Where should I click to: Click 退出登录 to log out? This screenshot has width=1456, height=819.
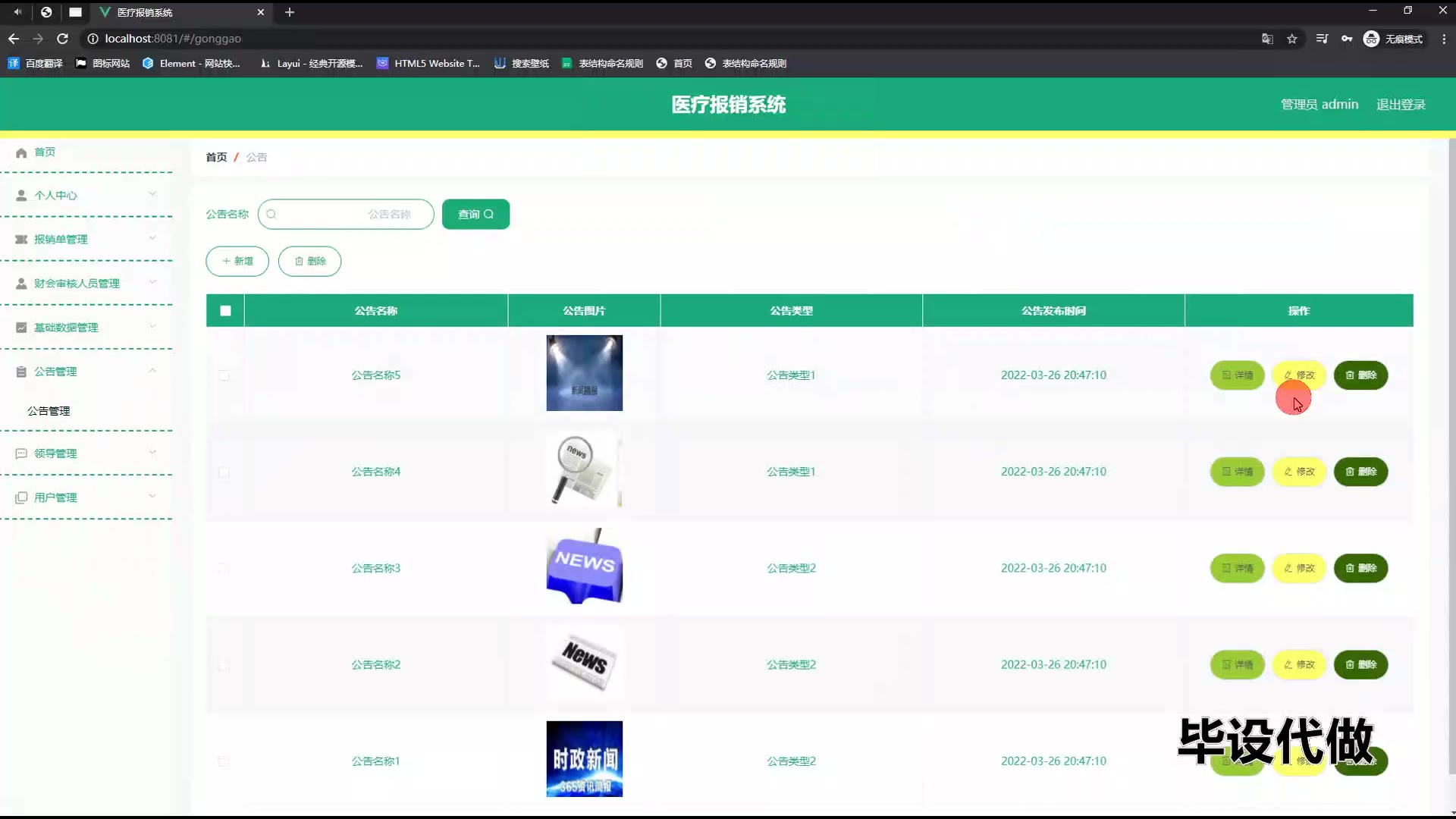point(1401,105)
